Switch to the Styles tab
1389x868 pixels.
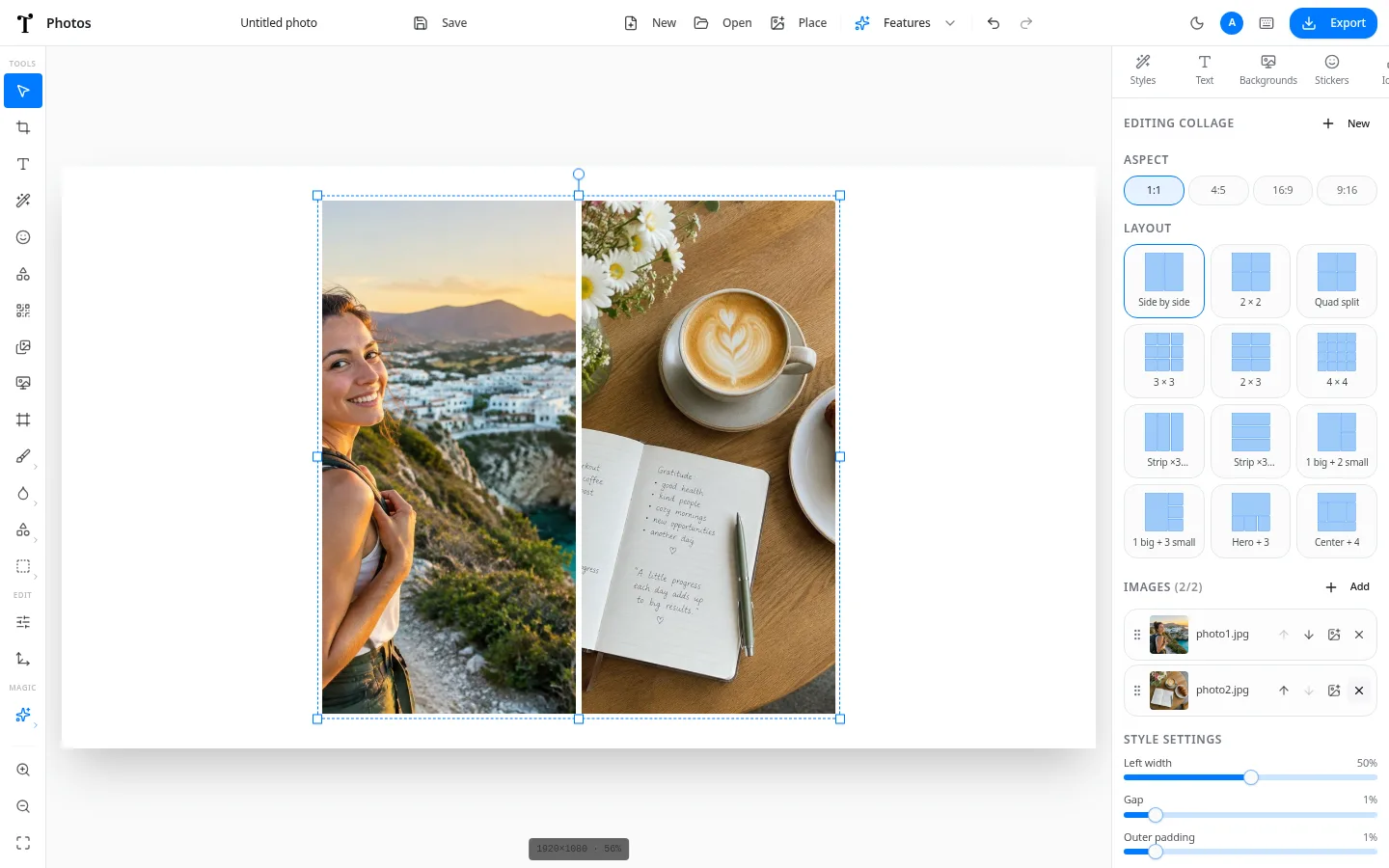tap(1143, 70)
